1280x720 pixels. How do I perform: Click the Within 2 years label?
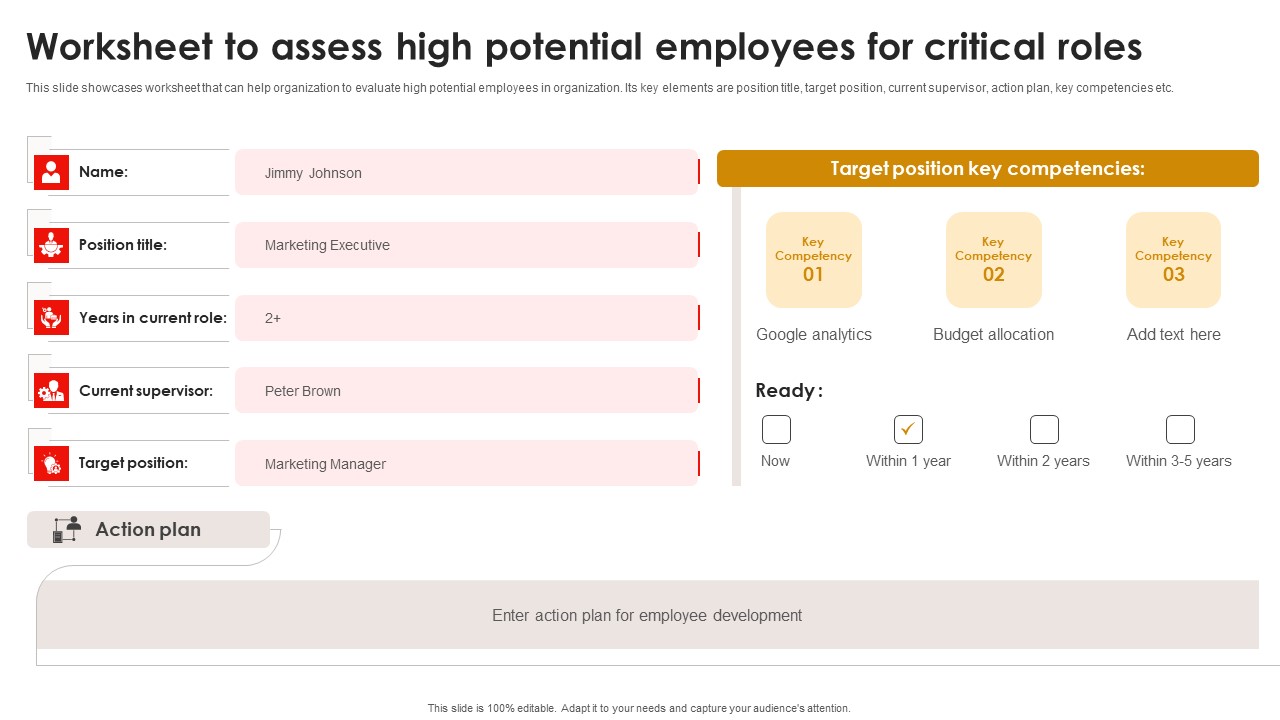pos(1043,461)
